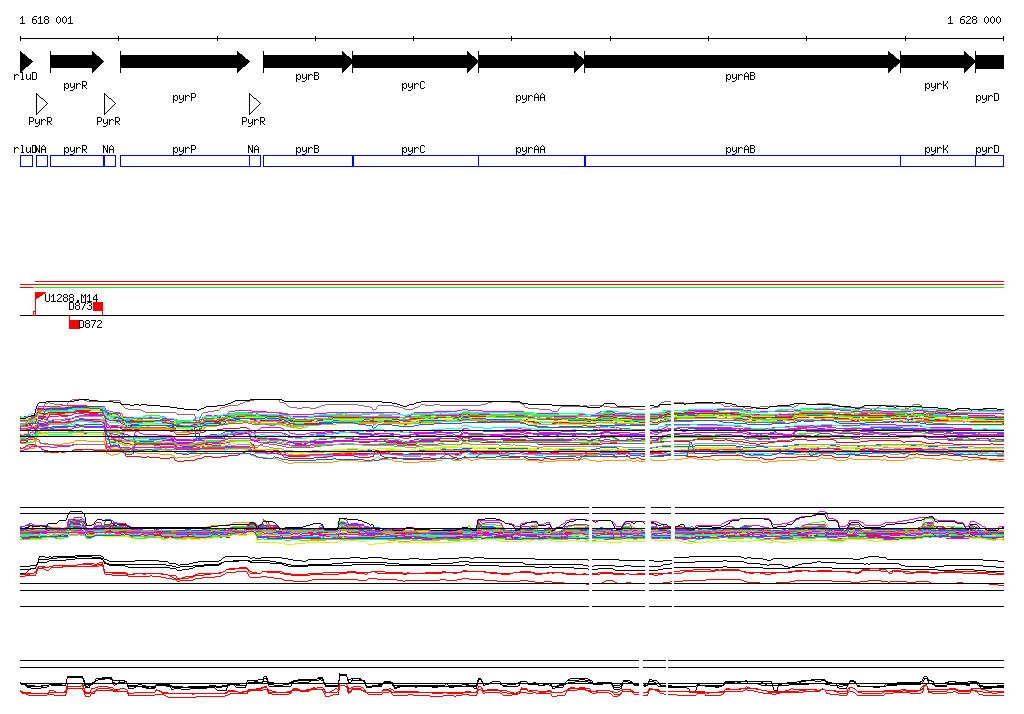
Task: Select the red D872 square marker
Action: [74, 324]
